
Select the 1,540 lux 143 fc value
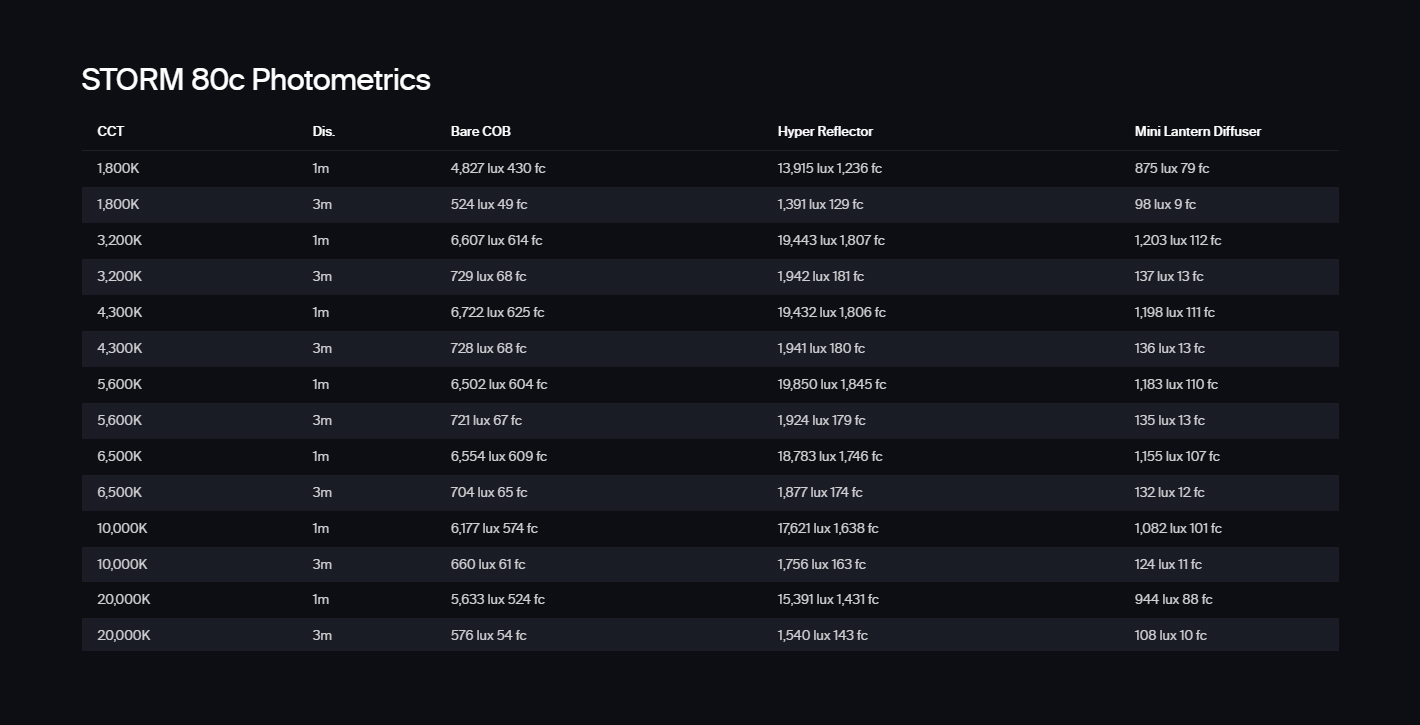pos(822,636)
